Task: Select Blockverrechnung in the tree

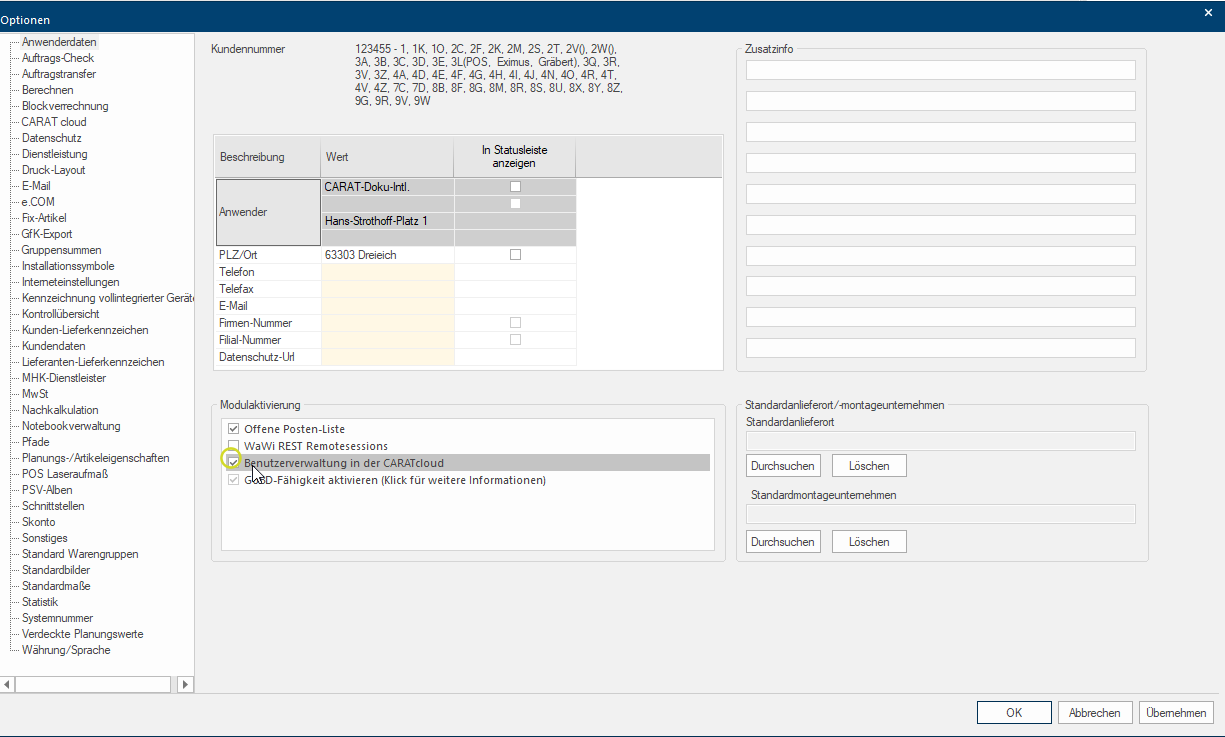Action: [65, 106]
